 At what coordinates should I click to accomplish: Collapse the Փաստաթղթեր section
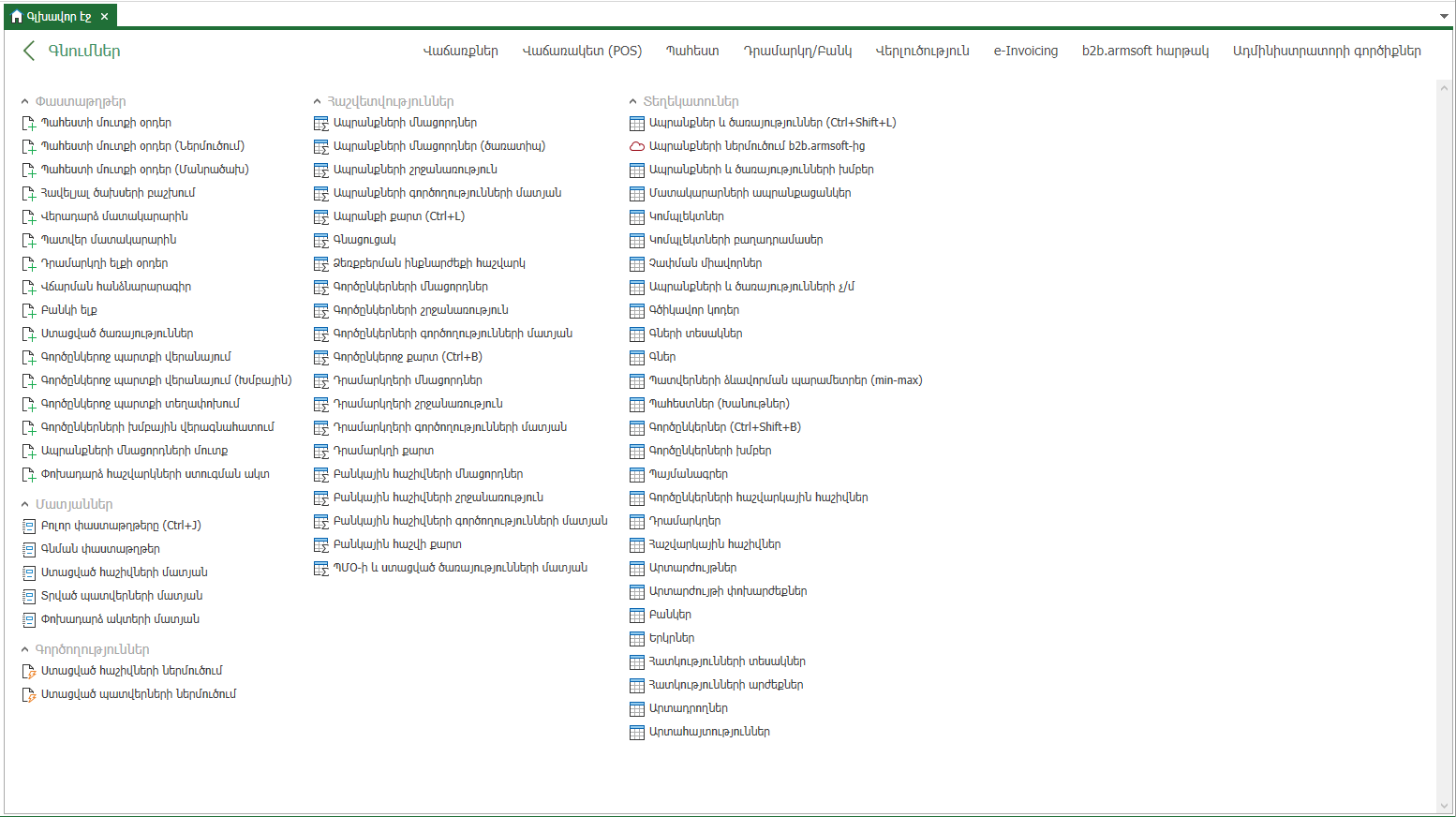pos(25,101)
